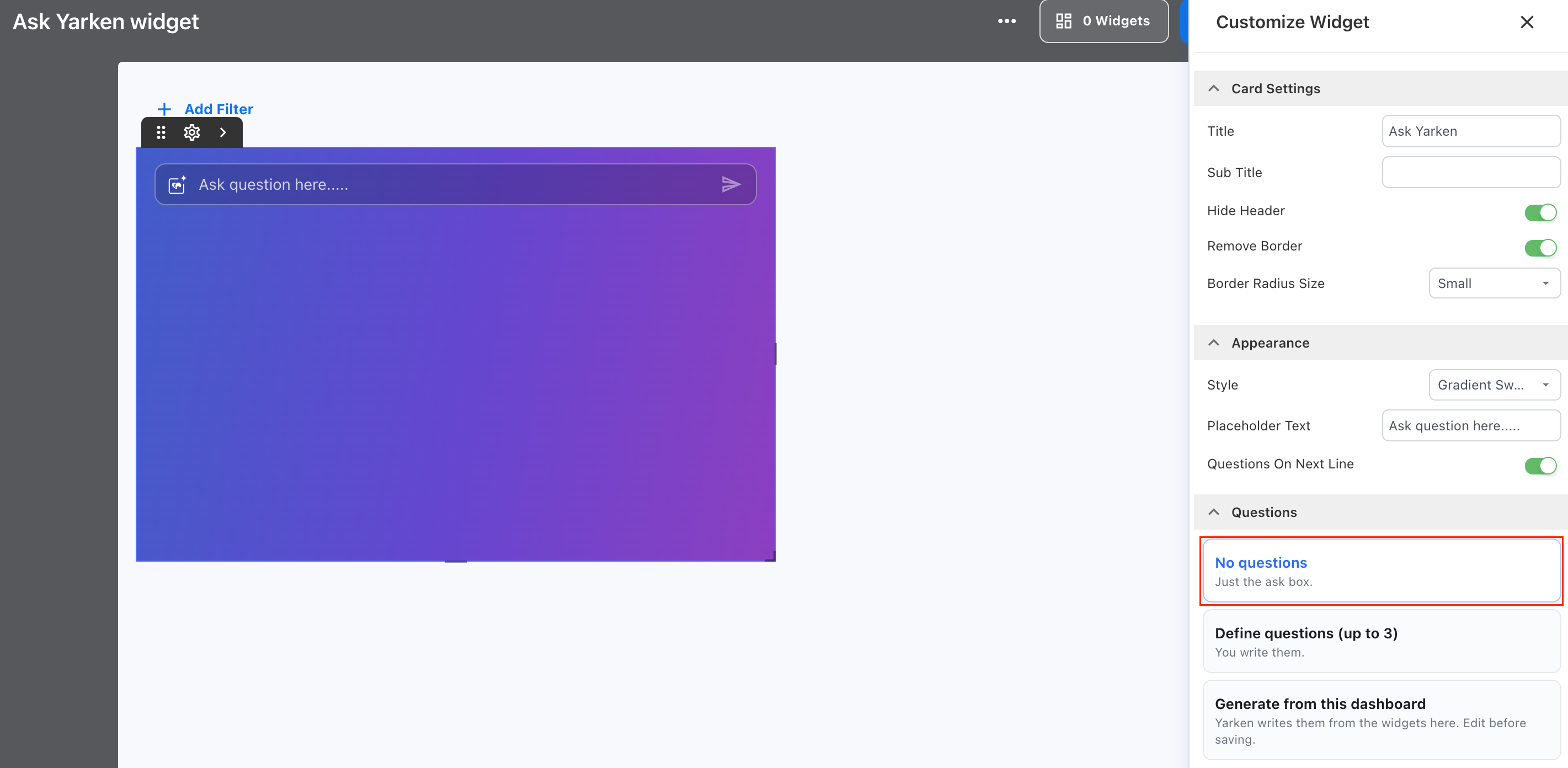This screenshot has height=768, width=1568.
Task: Click the widget bottom-right resize corner handle
Action: (771, 556)
